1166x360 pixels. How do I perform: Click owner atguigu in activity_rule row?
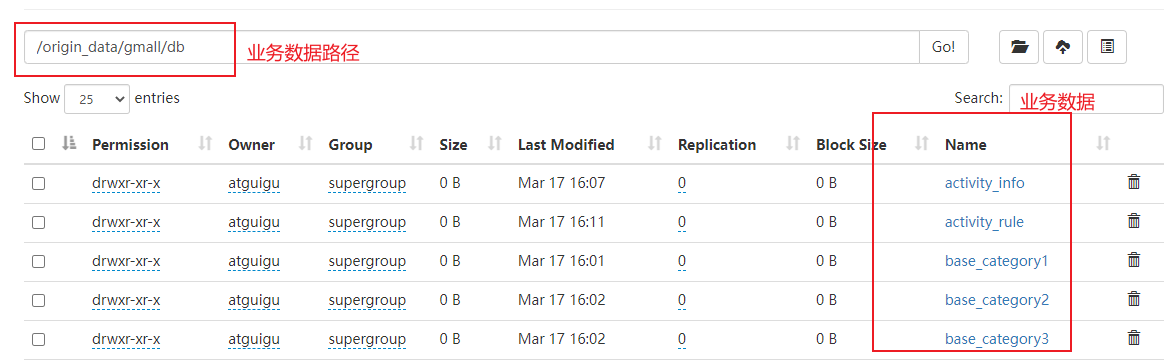(x=254, y=222)
